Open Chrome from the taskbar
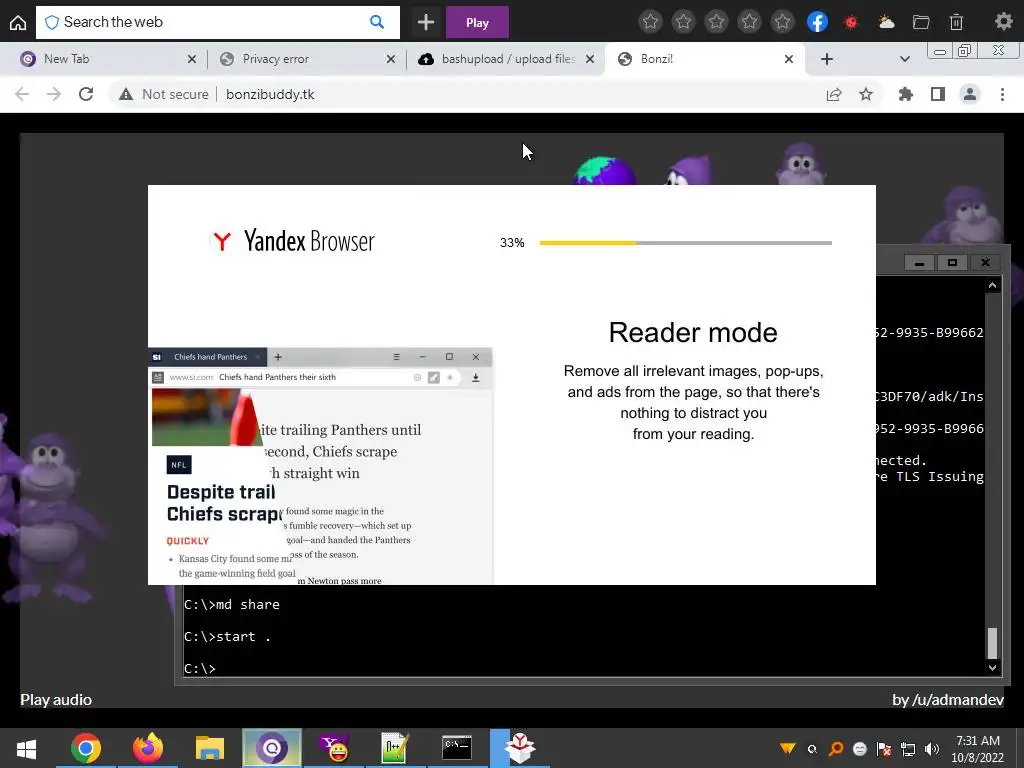Image resolution: width=1024 pixels, height=768 pixels. (x=86, y=748)
